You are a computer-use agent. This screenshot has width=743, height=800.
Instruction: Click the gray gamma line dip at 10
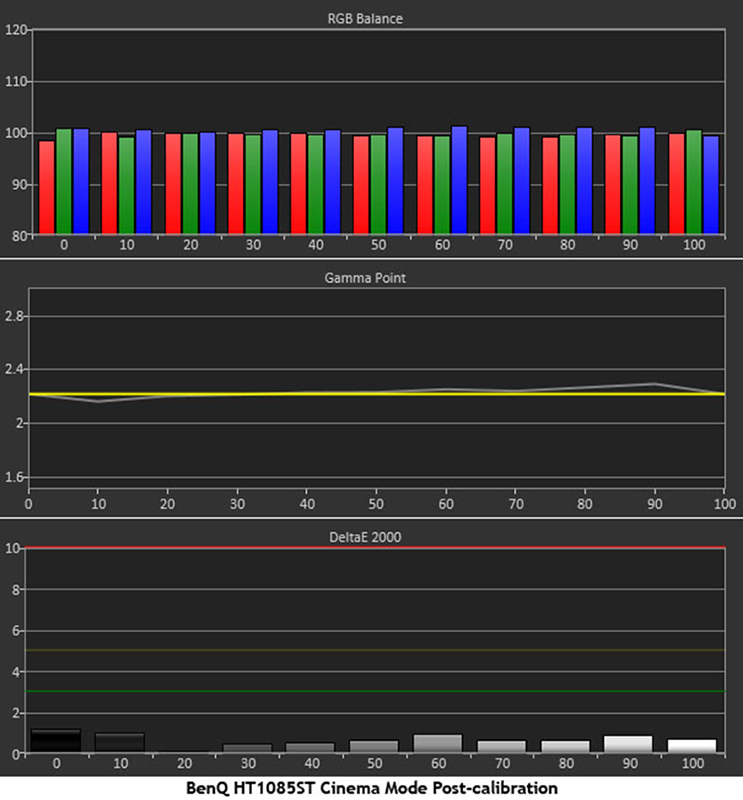tap(98, 401)
